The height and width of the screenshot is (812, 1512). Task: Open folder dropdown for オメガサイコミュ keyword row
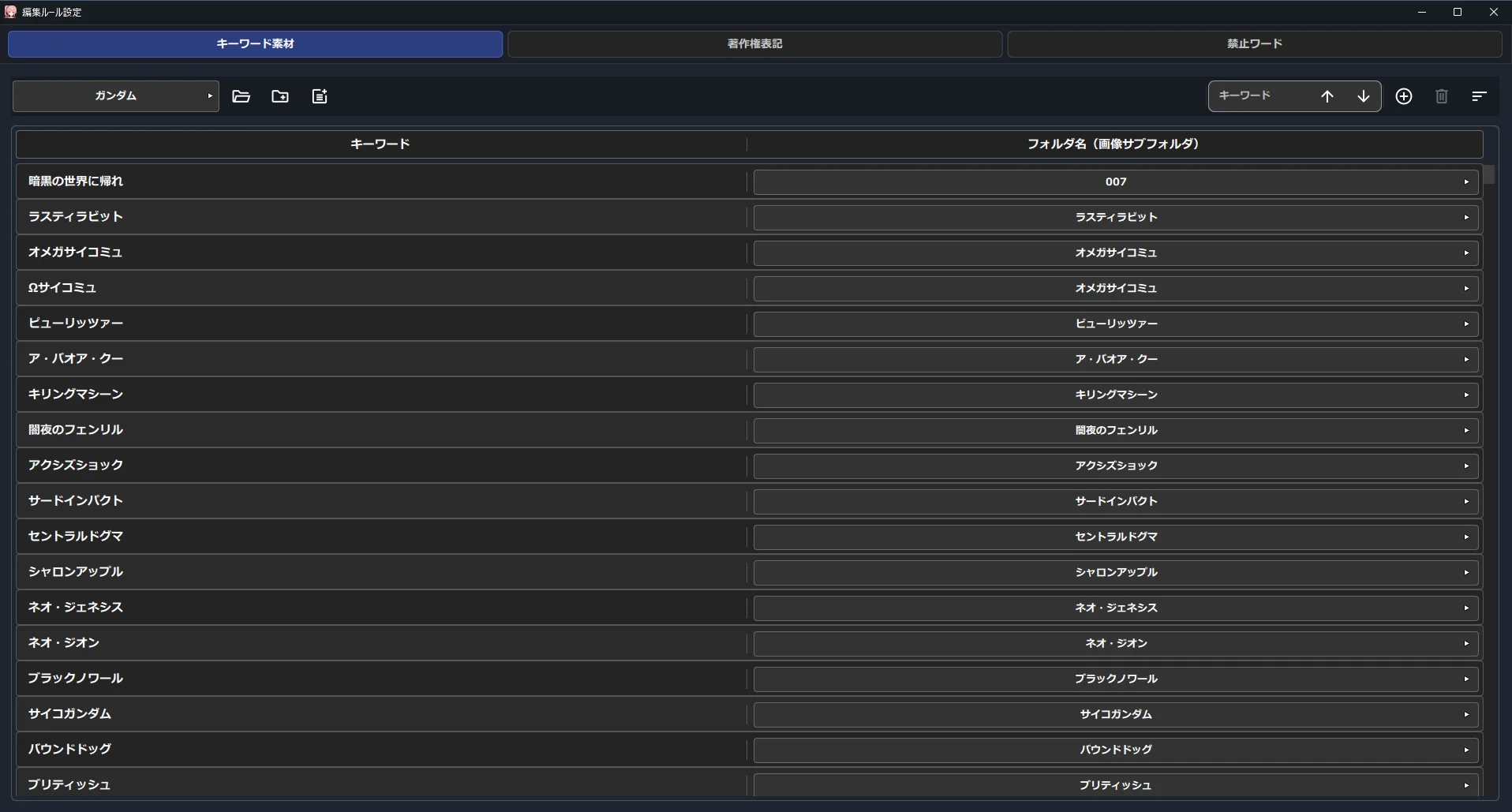pos(1116,253)
